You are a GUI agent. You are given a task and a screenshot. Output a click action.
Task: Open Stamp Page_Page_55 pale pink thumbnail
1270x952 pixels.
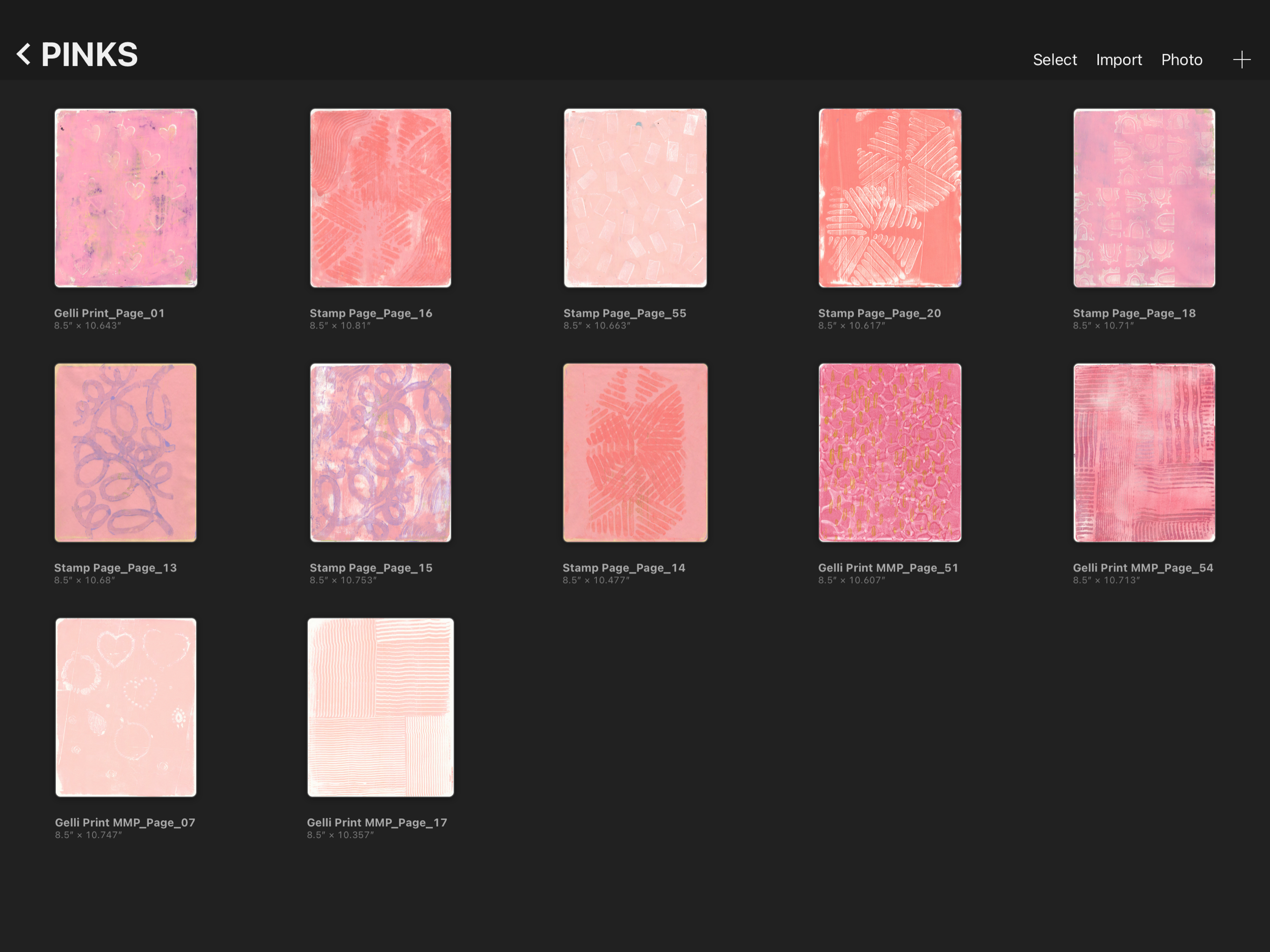635,198
